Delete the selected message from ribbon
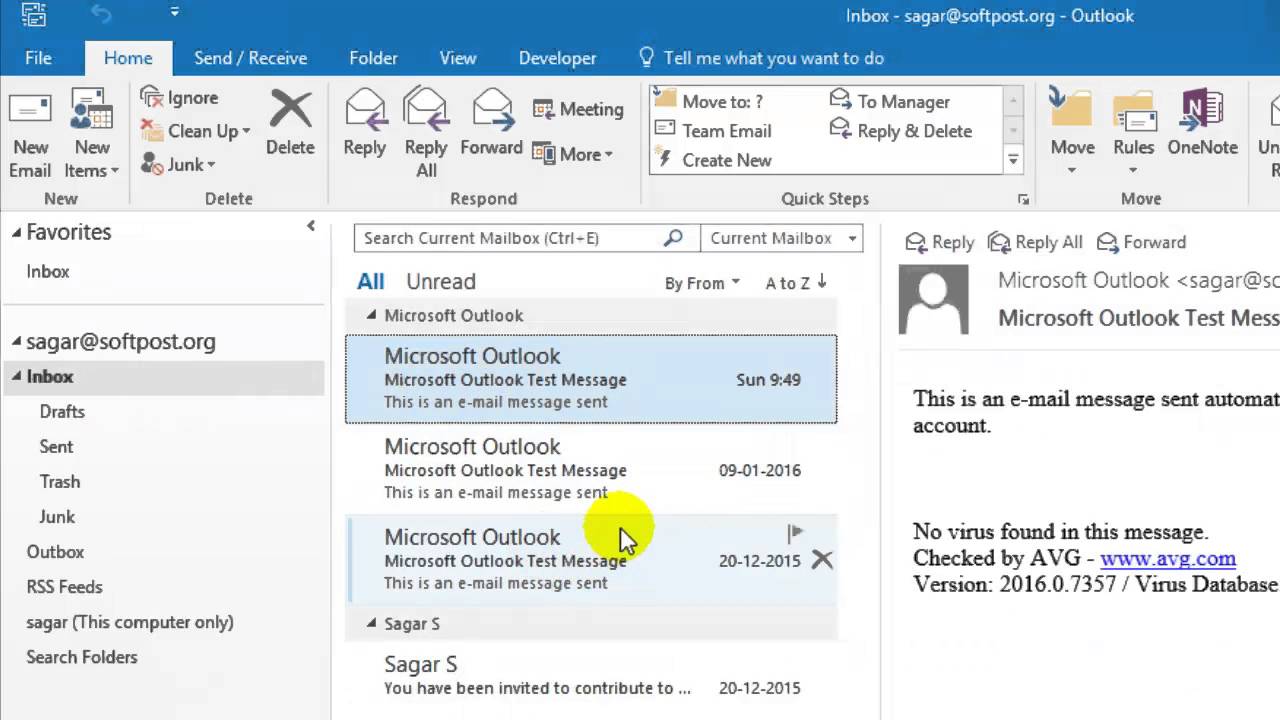Image resolution: width=1280 pixels, height=720 pixels. tap(290, 122)
